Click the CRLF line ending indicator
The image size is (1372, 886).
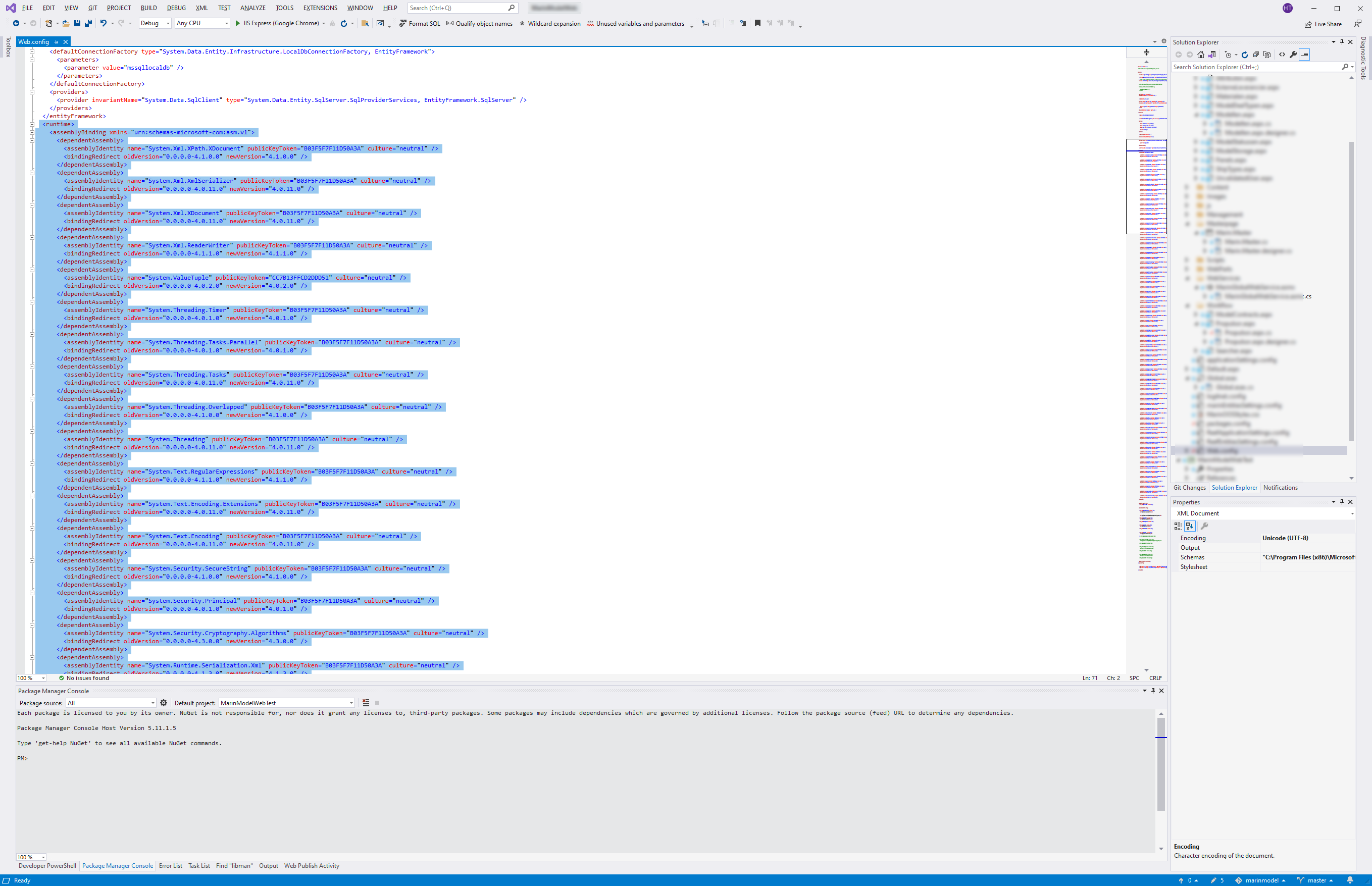tap(1155, 679)
